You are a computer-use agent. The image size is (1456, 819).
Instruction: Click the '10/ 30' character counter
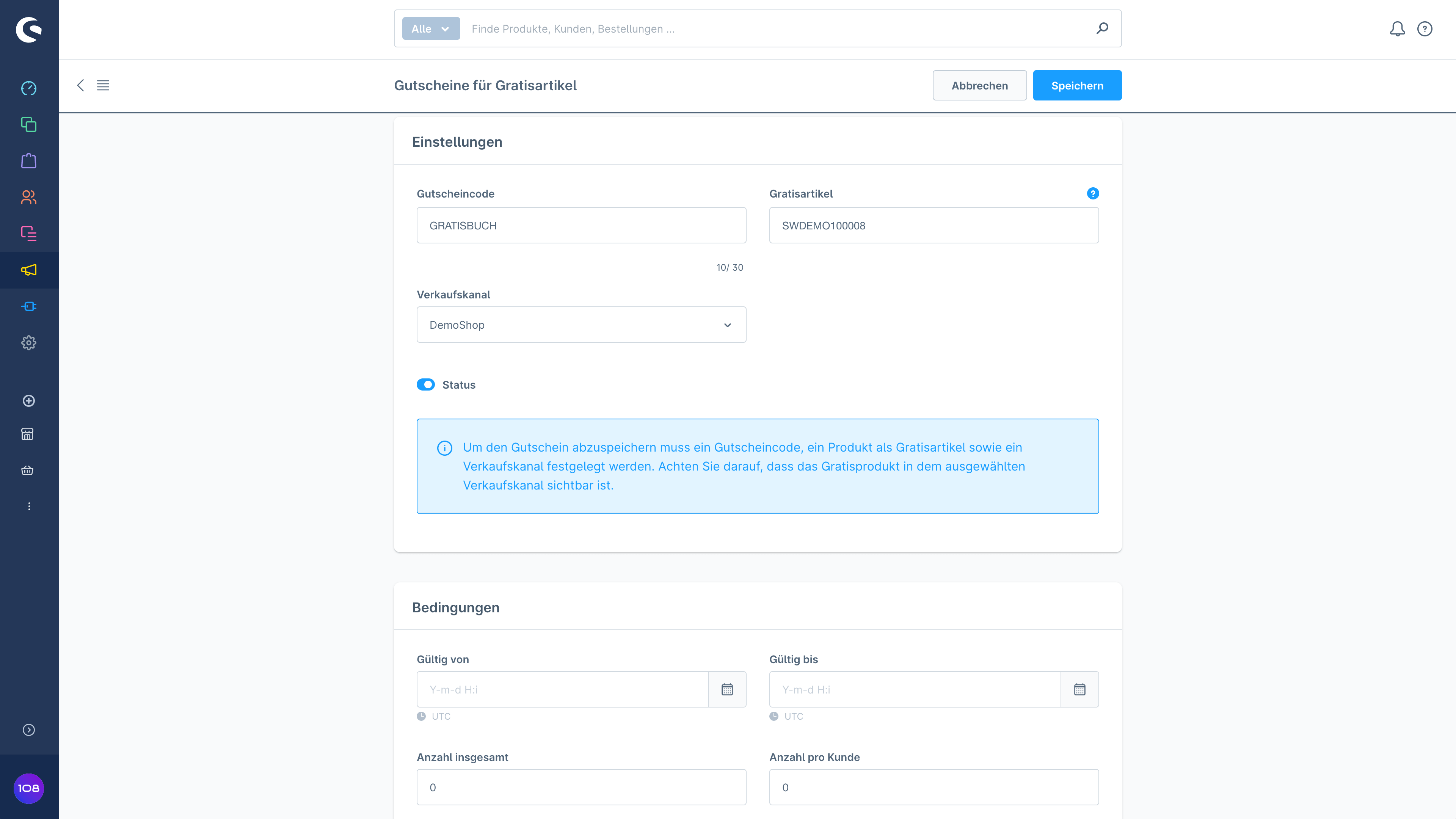pyautogui.click(x=729, y=267)
